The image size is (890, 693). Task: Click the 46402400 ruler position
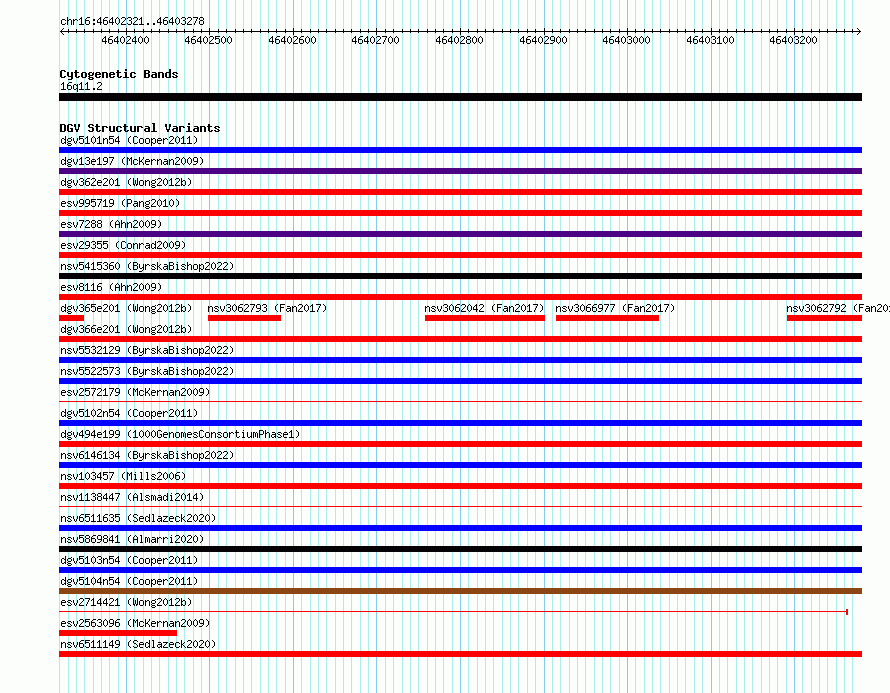(125, 40)
